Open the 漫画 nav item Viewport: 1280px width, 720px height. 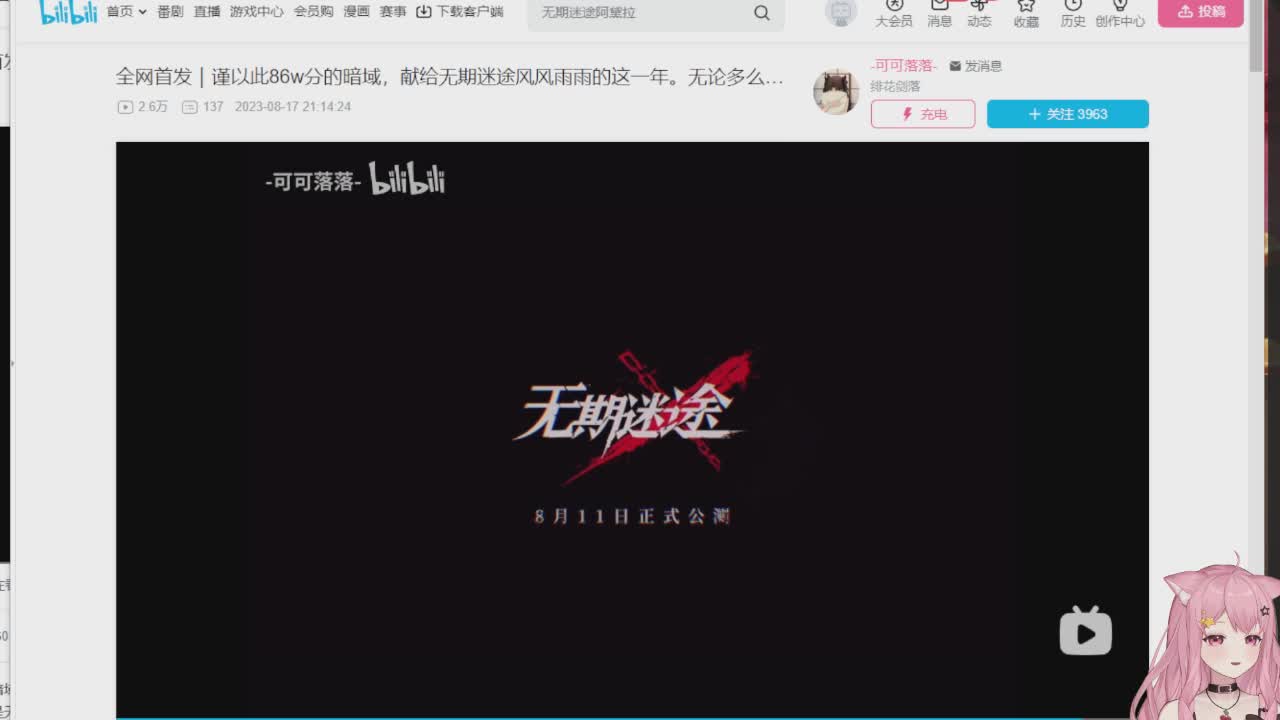356,12
